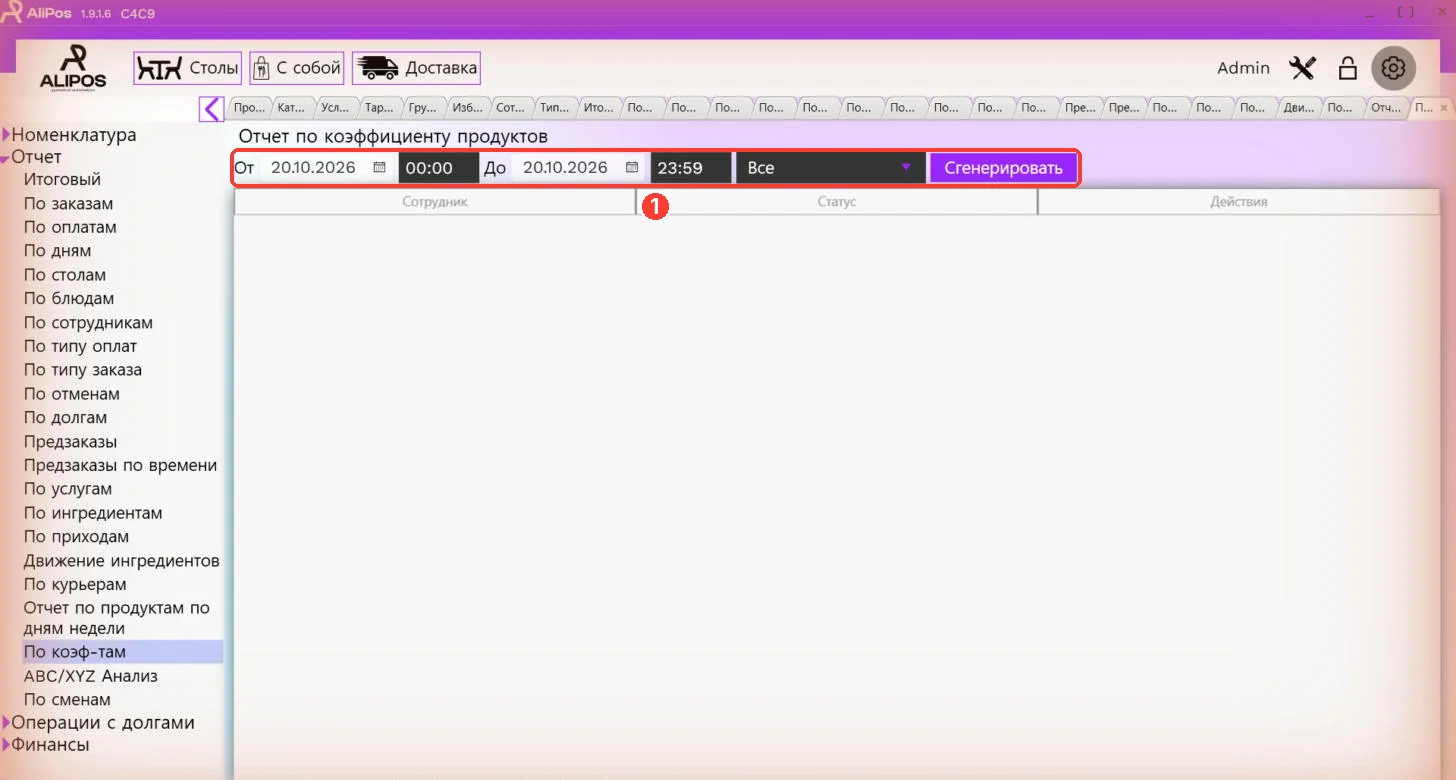The image size is (1456, 780).
Task: Click the Действия column header
Action: point(1239,202)
